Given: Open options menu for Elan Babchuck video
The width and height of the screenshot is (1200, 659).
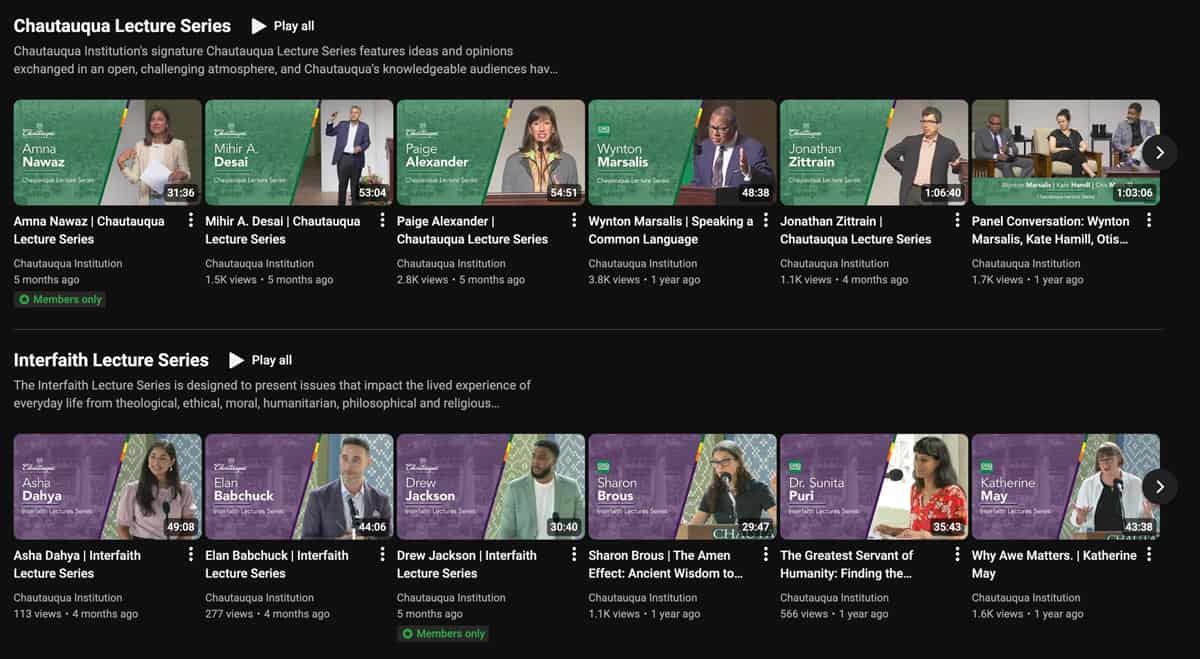Looking at the screenshot, I should pyautogui.click(x=383, y=555).
